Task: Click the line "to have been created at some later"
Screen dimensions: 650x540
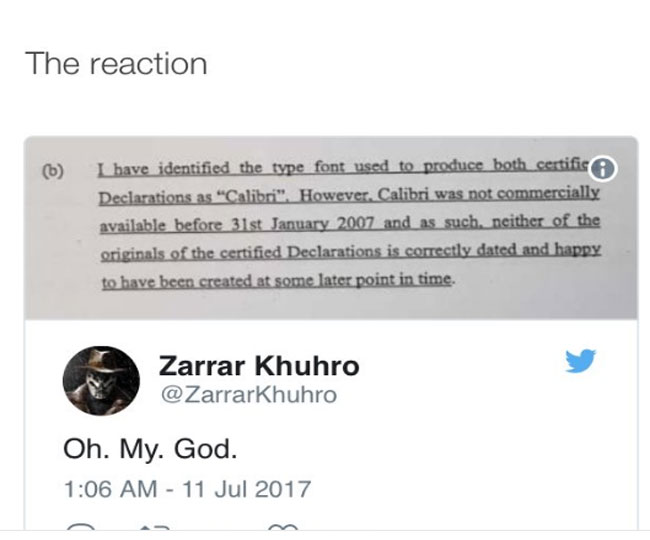Action: tap(276, 281)
